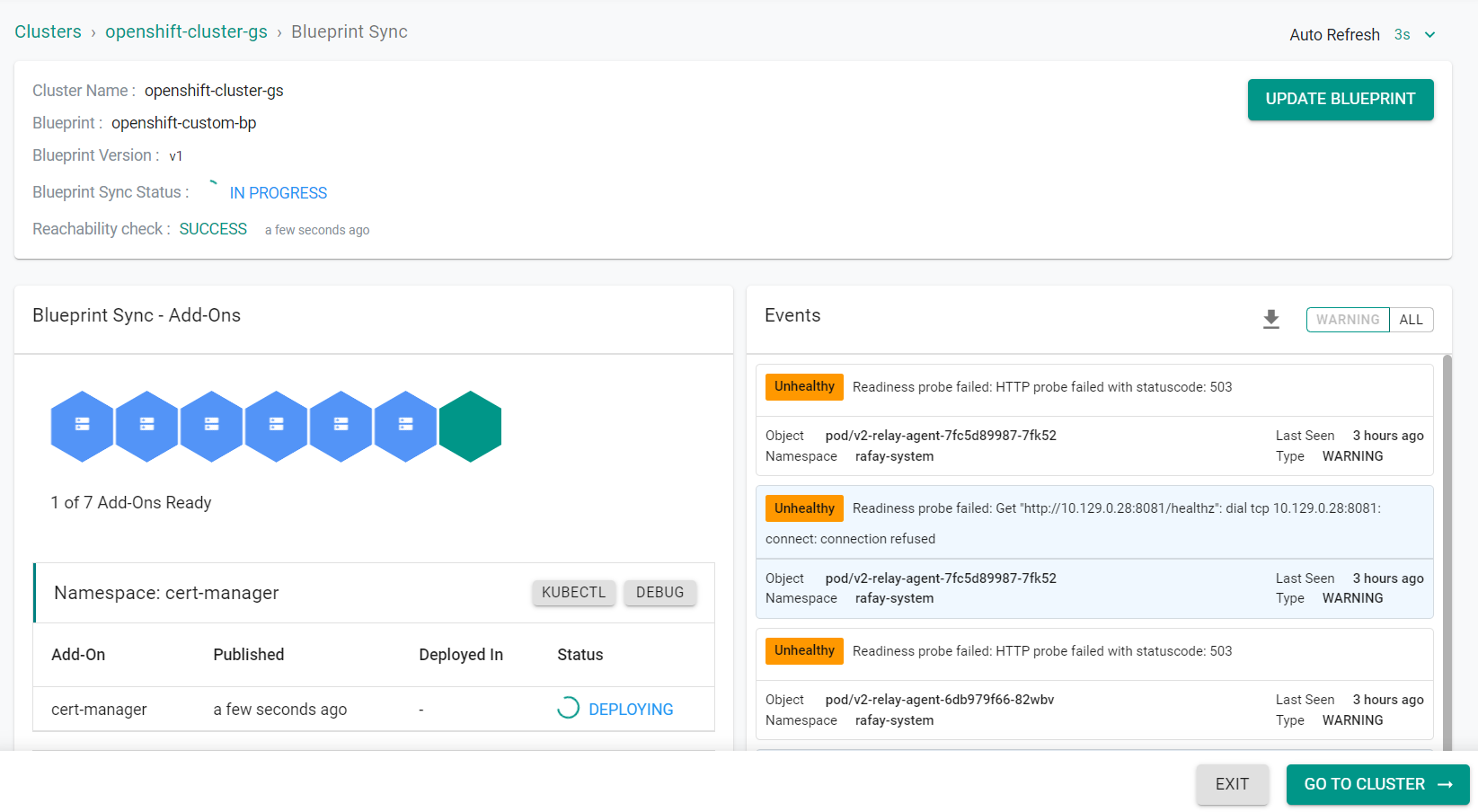This screenshot has height=812, width=1478.
Task: Click the EXIT button
Action: point(1232,784)
